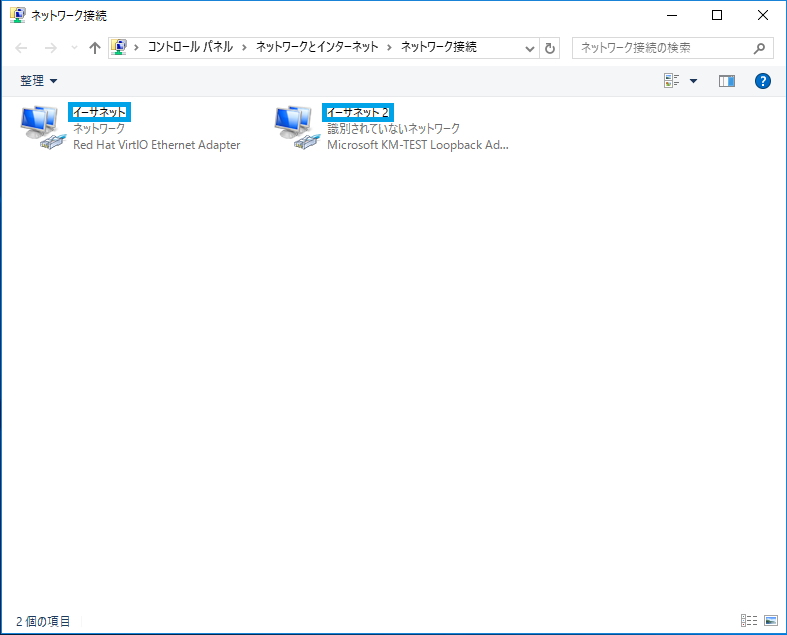787x635 pixels.
Task: Click 識別されていないネットワーク status text
Action: 394,129
